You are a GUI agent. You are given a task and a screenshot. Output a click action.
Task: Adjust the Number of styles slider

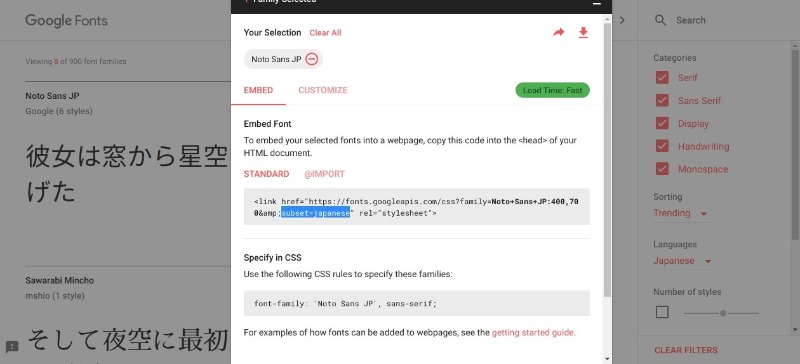pyautogui.click(x=722, y=313)
